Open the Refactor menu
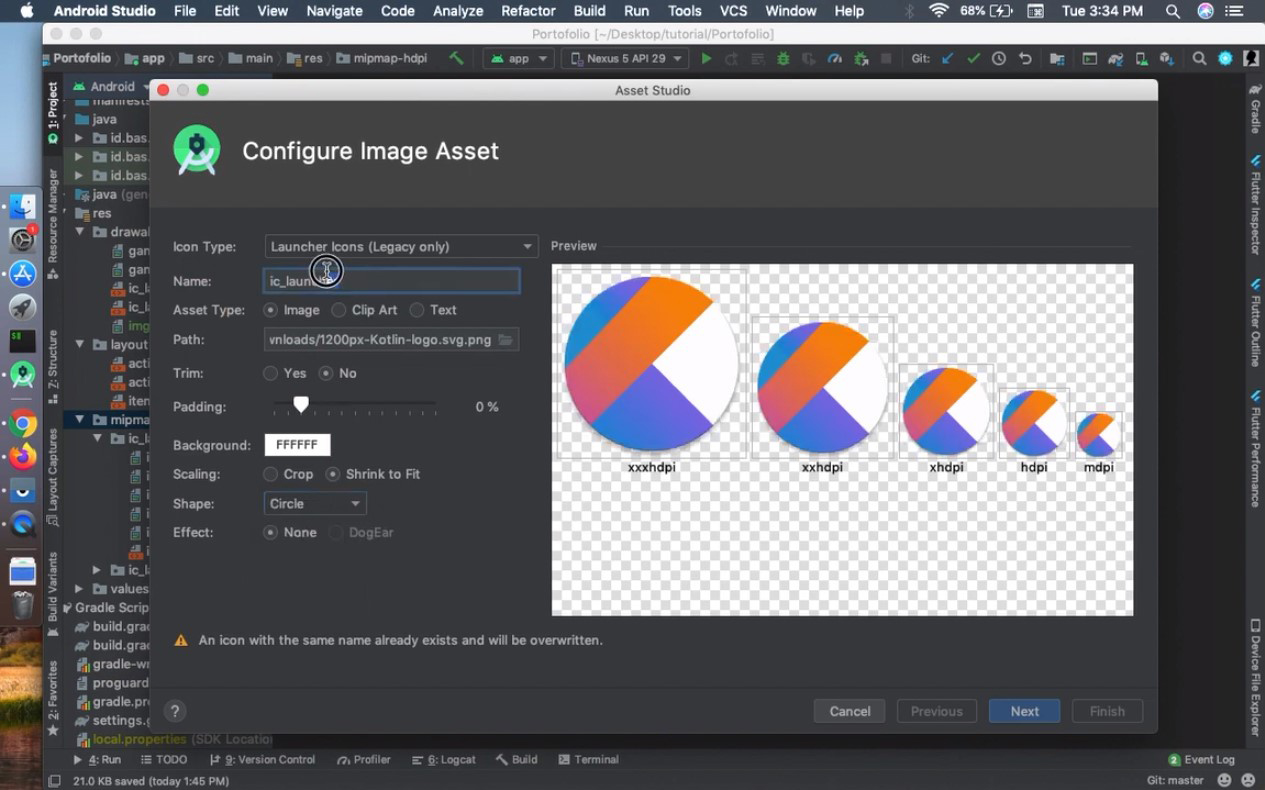This screenshot has width=1265, height=790. (x=528, y=11)
